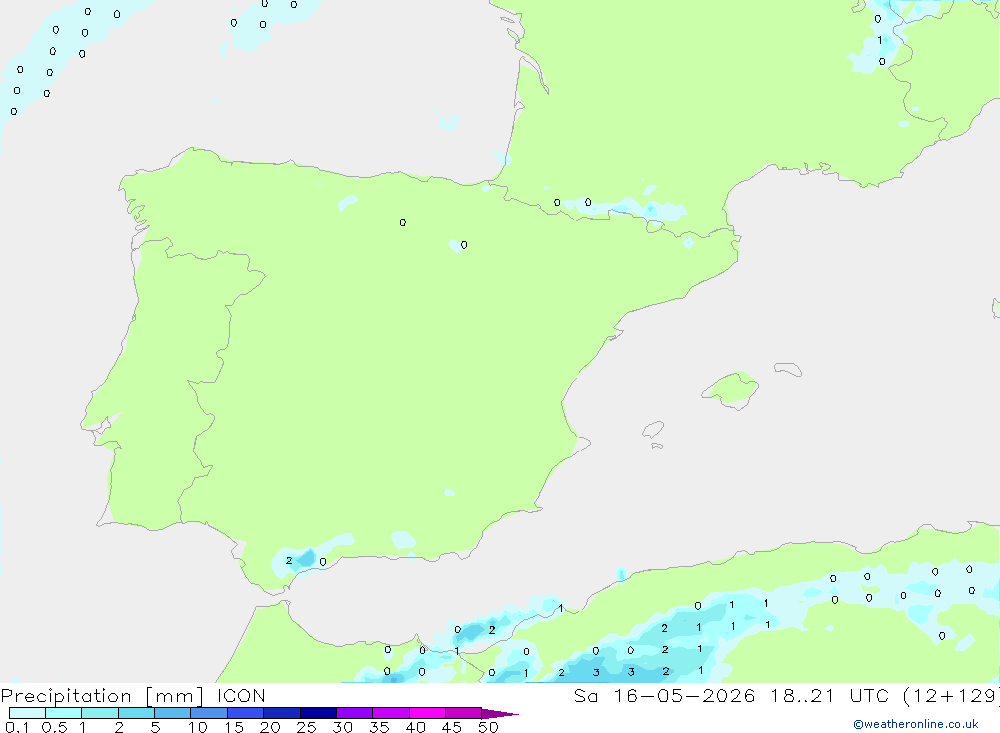
Task: Click the 0.1–0.5 mm palest cyan legend swatch
Action: coord(27,713)
